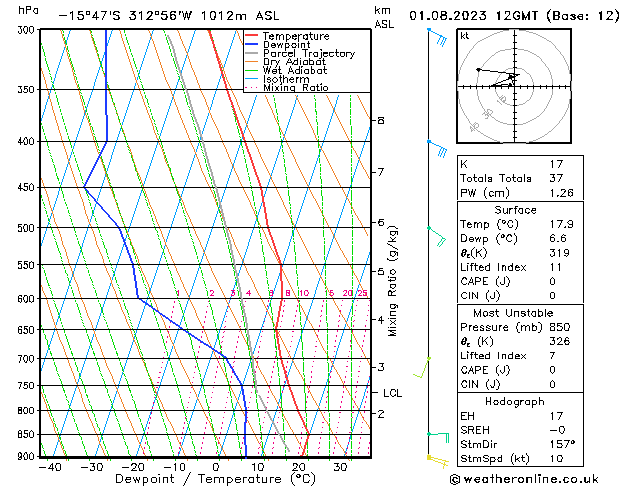Click the LCL marker on the right axis
The image size is (629, 486).
coord(393,393)
